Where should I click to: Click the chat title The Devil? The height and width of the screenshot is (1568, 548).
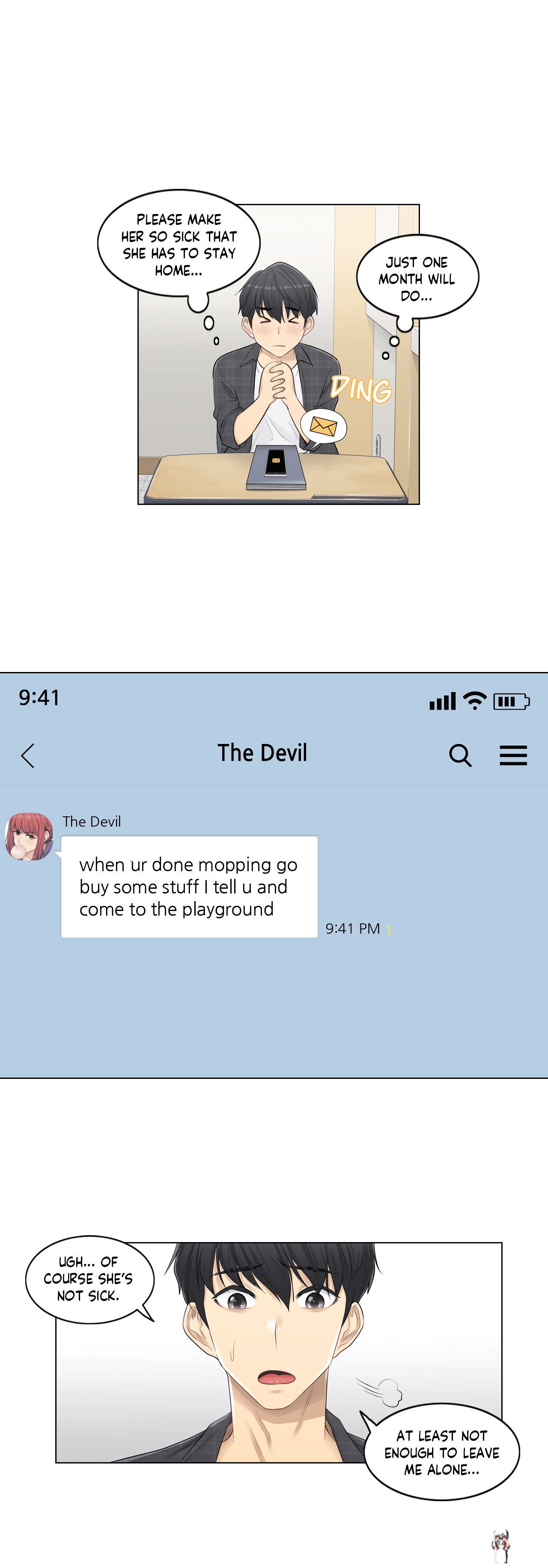tap(262, 753)
